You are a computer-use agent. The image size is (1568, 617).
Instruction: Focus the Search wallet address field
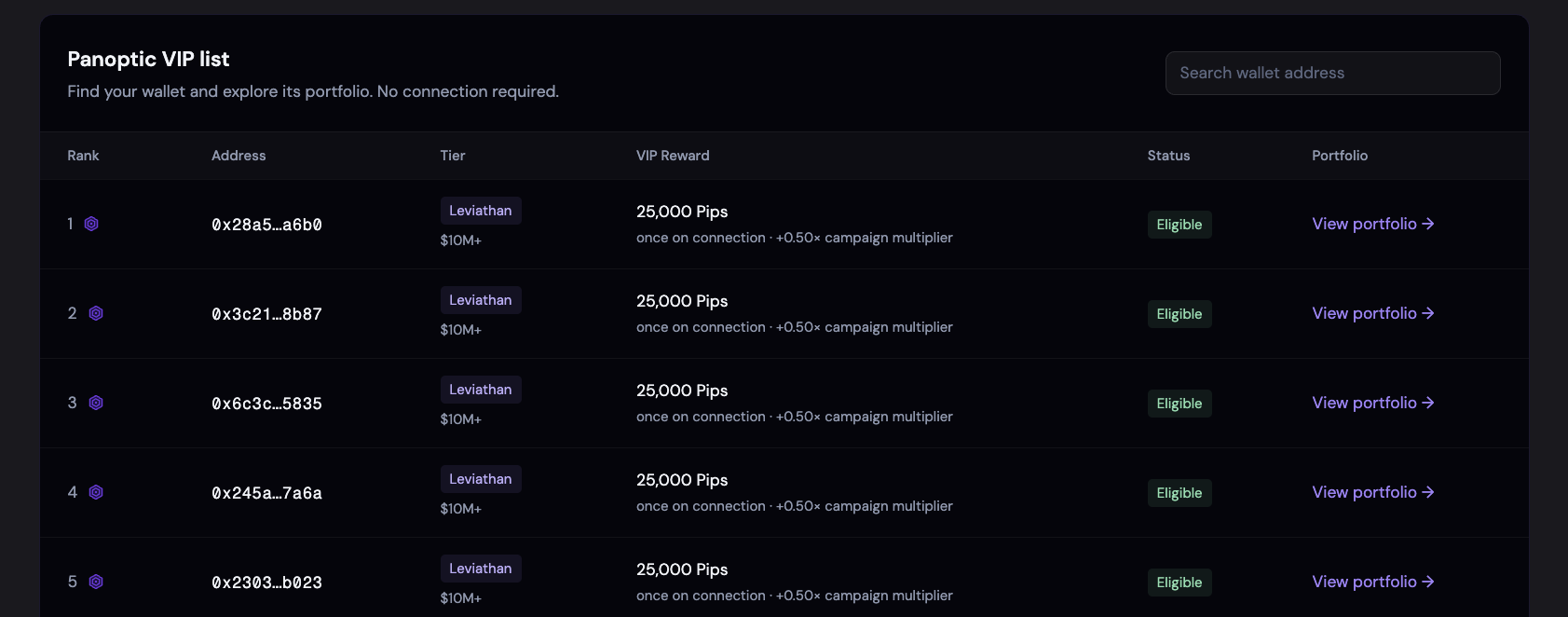pyautogui.click(x=1332, y=73)
